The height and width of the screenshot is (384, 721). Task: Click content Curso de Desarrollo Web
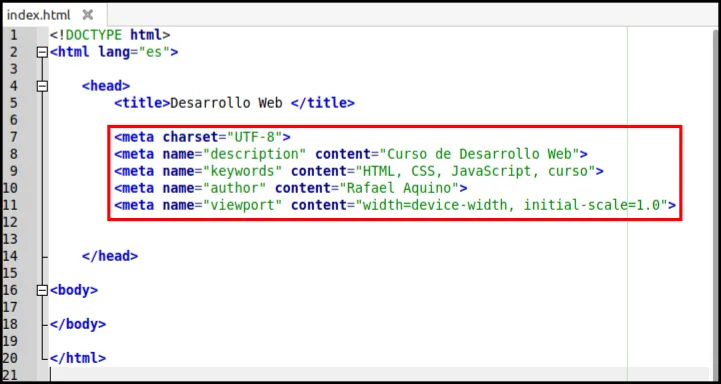tap(479, 154)
